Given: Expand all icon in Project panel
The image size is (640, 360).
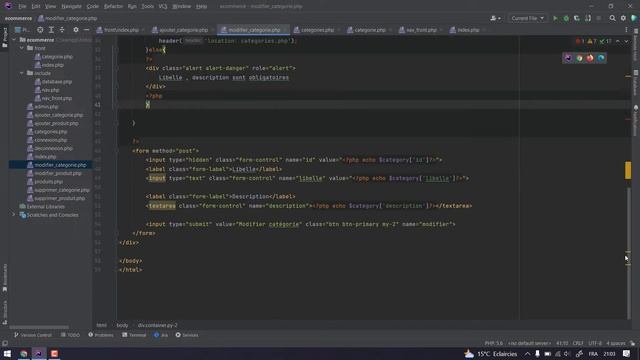Looking at the screenshot, I should [x=51, y=30].
